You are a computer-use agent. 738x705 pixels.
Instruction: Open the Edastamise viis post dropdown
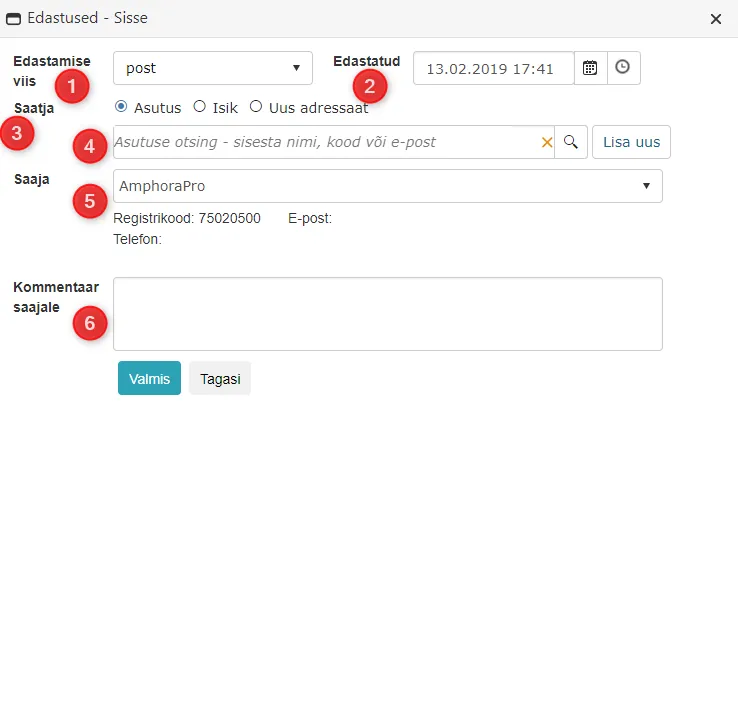coord(213,68)
